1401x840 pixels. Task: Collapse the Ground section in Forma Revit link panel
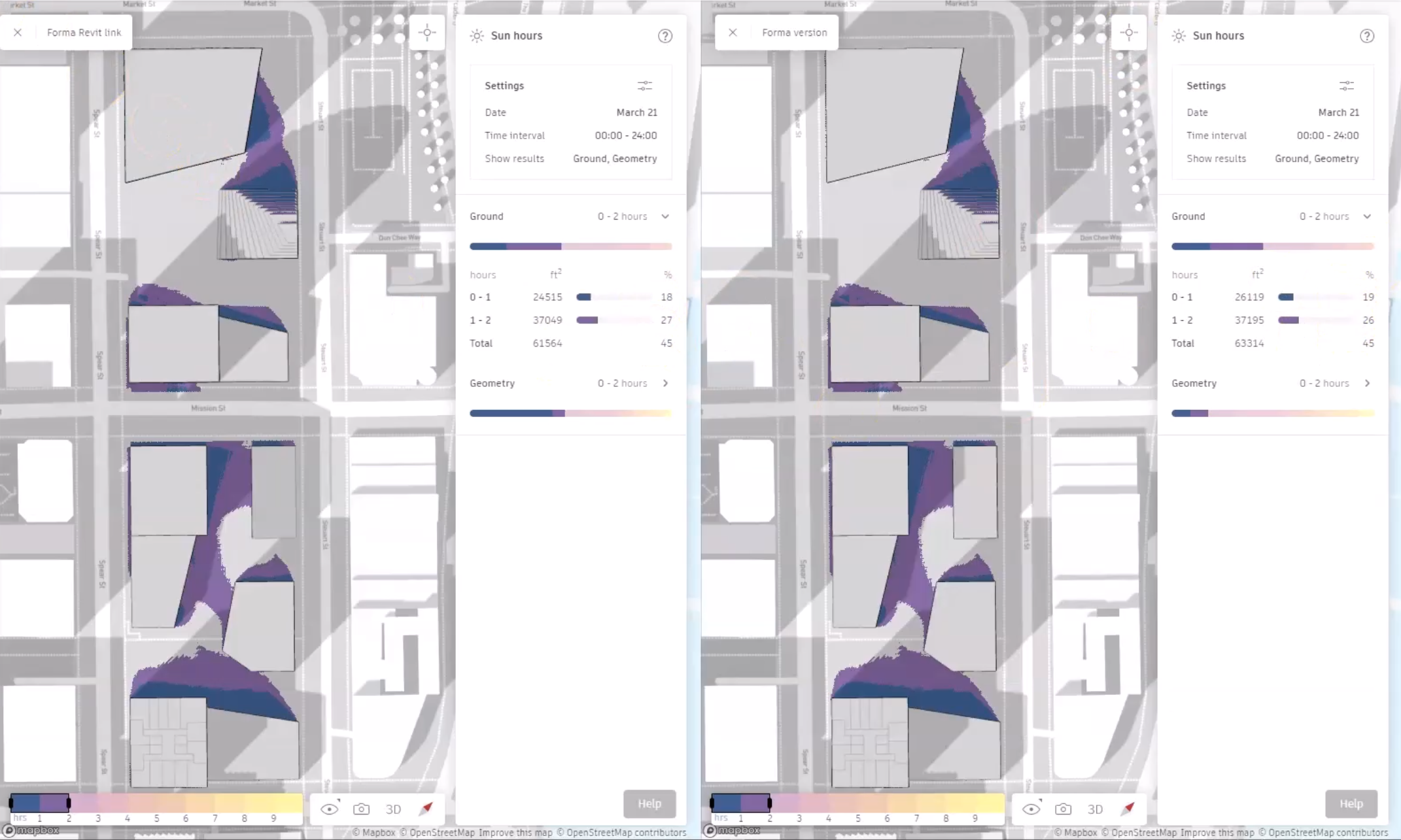click(665, 216)
